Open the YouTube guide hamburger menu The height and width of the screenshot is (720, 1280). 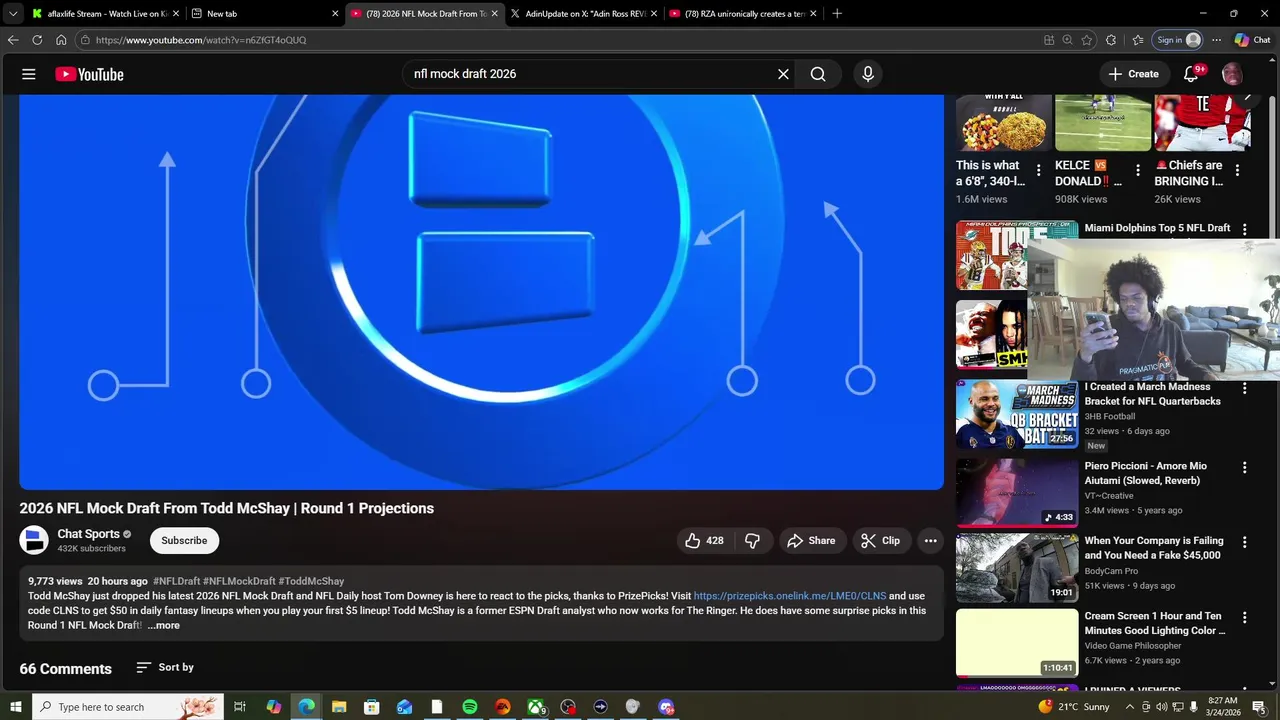click(29, 74)
